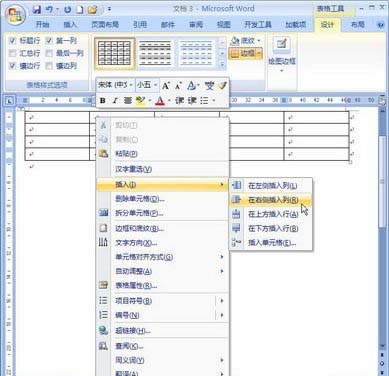Enable the 汇总行 checkbox
This screenshot has width=389, height=376.
(12, 53)
